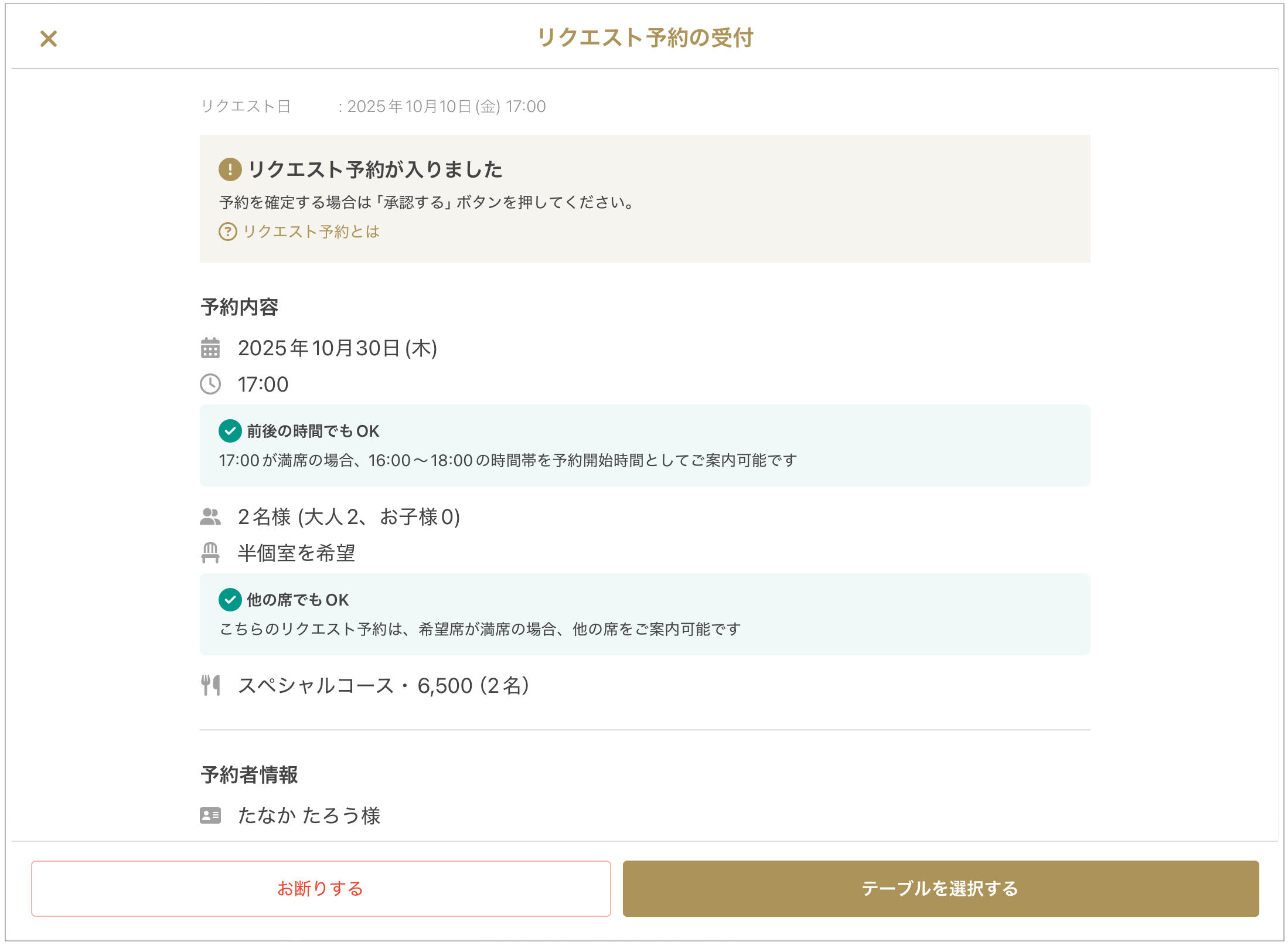Click the customer ID card icon
The height and width of the screenshot is (945, 1288).
click(210, 815)
